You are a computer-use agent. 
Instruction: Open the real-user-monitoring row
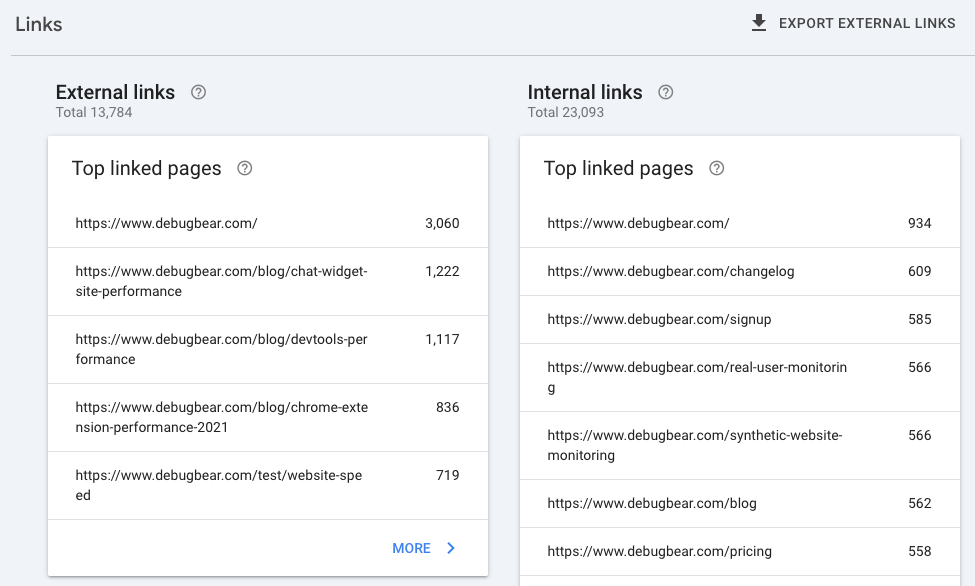740,377
